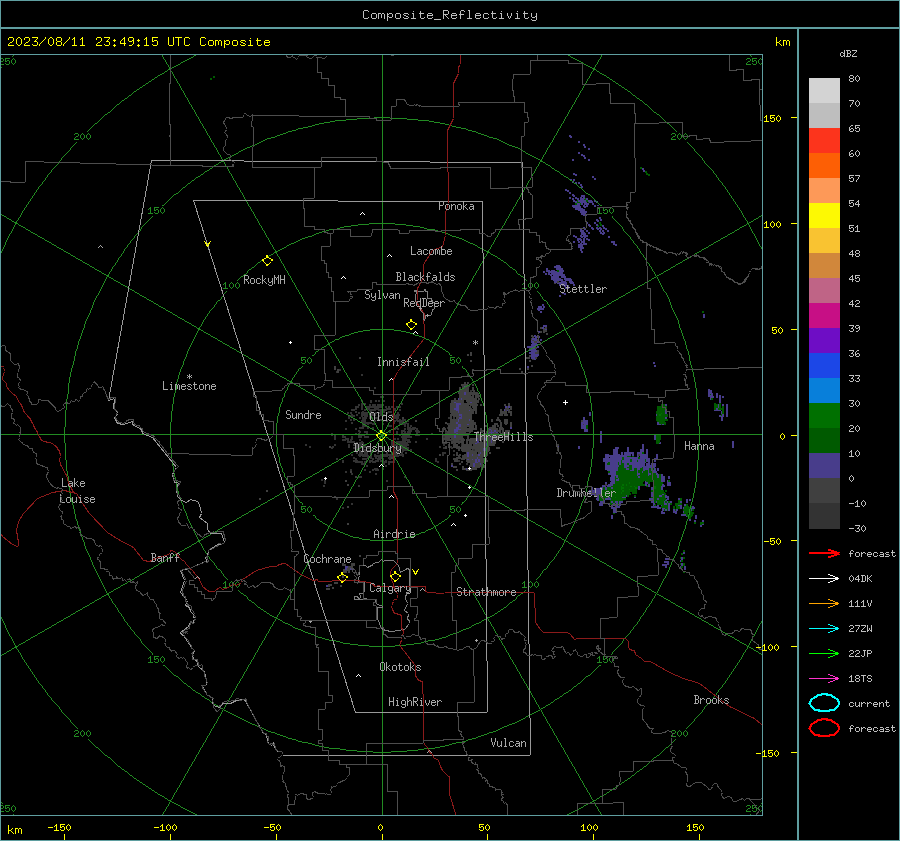Image resolution: width=900 pixels, height=841 pixels.
Task: Click the green storm cell east of Drumheller
Action: 630,479
